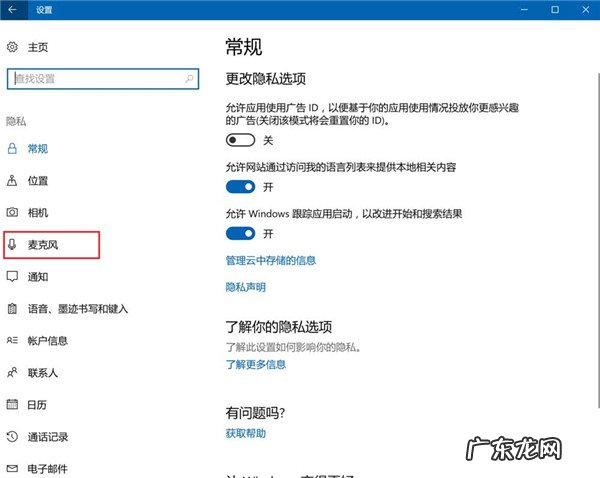600x478 pixels.
Task: Close the settings window
Action: [585, 10]
